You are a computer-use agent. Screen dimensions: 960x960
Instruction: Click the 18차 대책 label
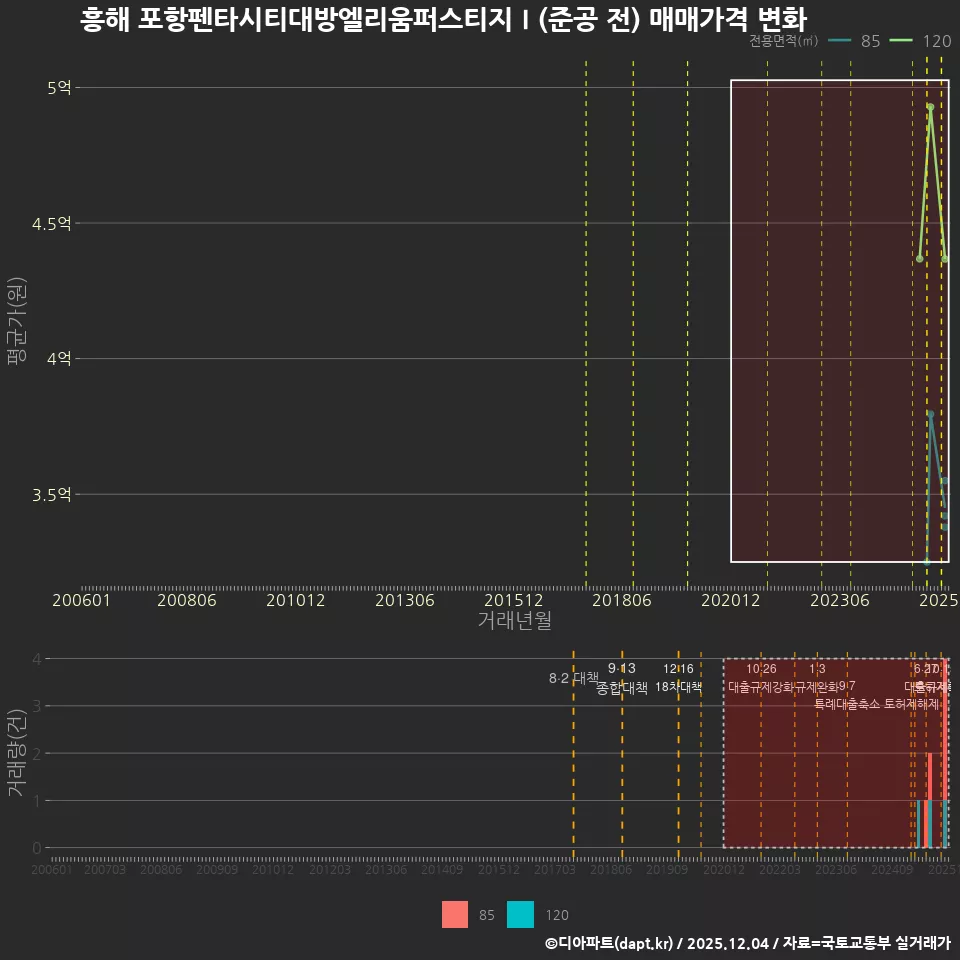pyautogui.click(x=680, y=687)
